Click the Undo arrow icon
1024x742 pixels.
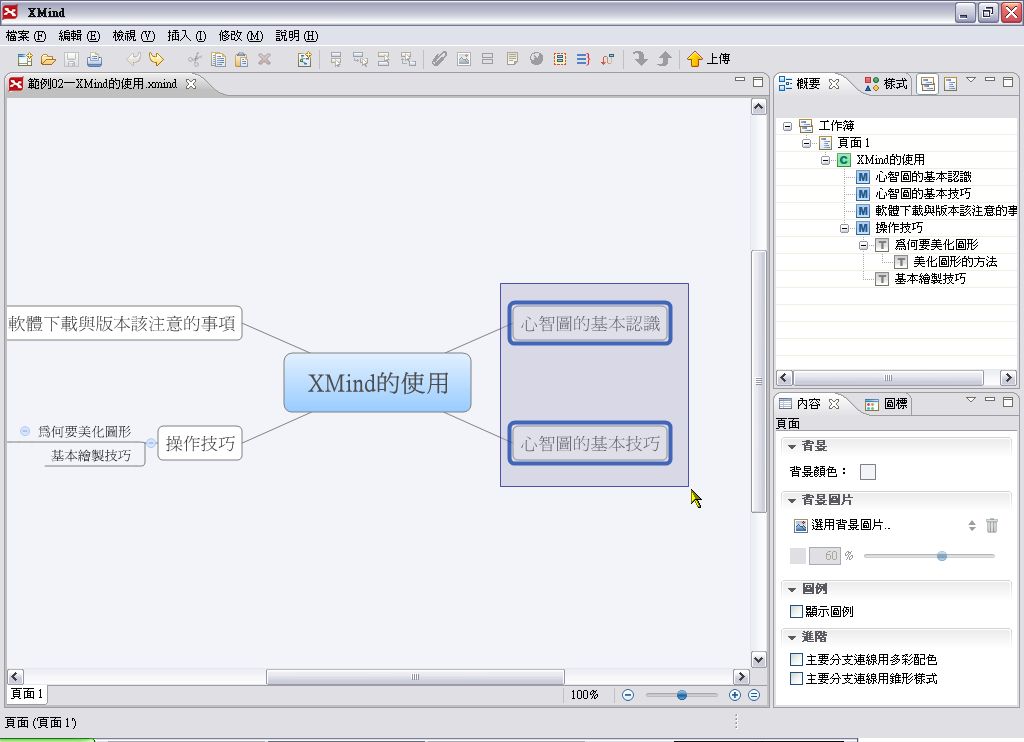pyautogui.click(x=133, y=59)
